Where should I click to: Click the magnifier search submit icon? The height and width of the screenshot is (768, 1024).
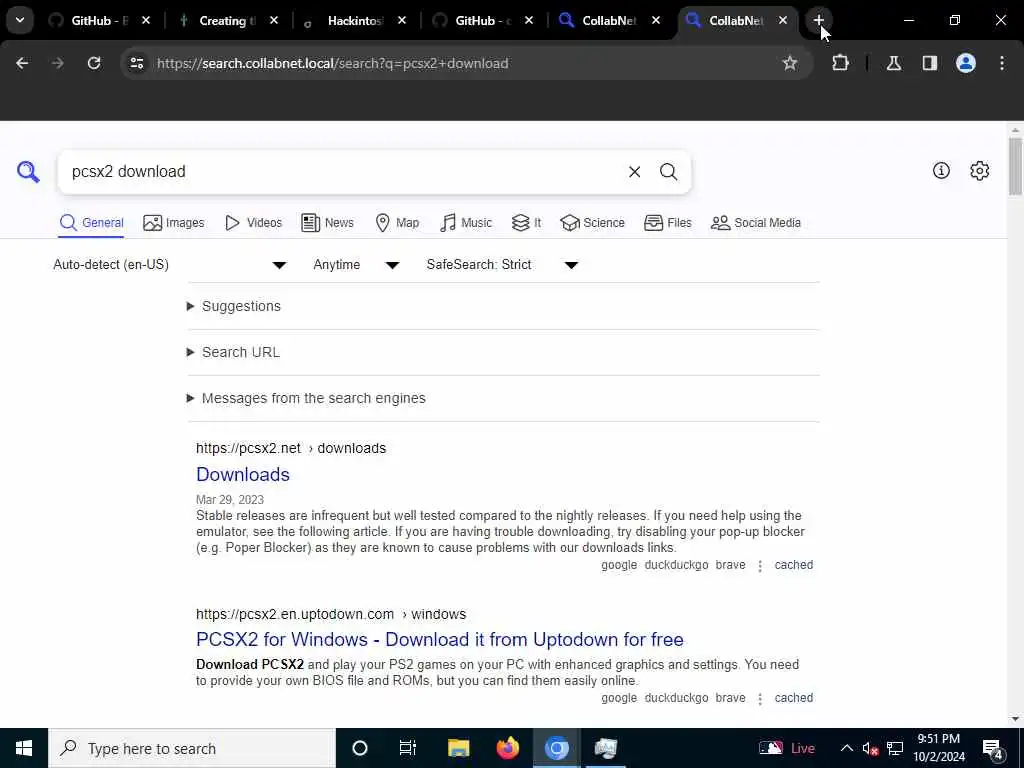(x=668, y=172)
